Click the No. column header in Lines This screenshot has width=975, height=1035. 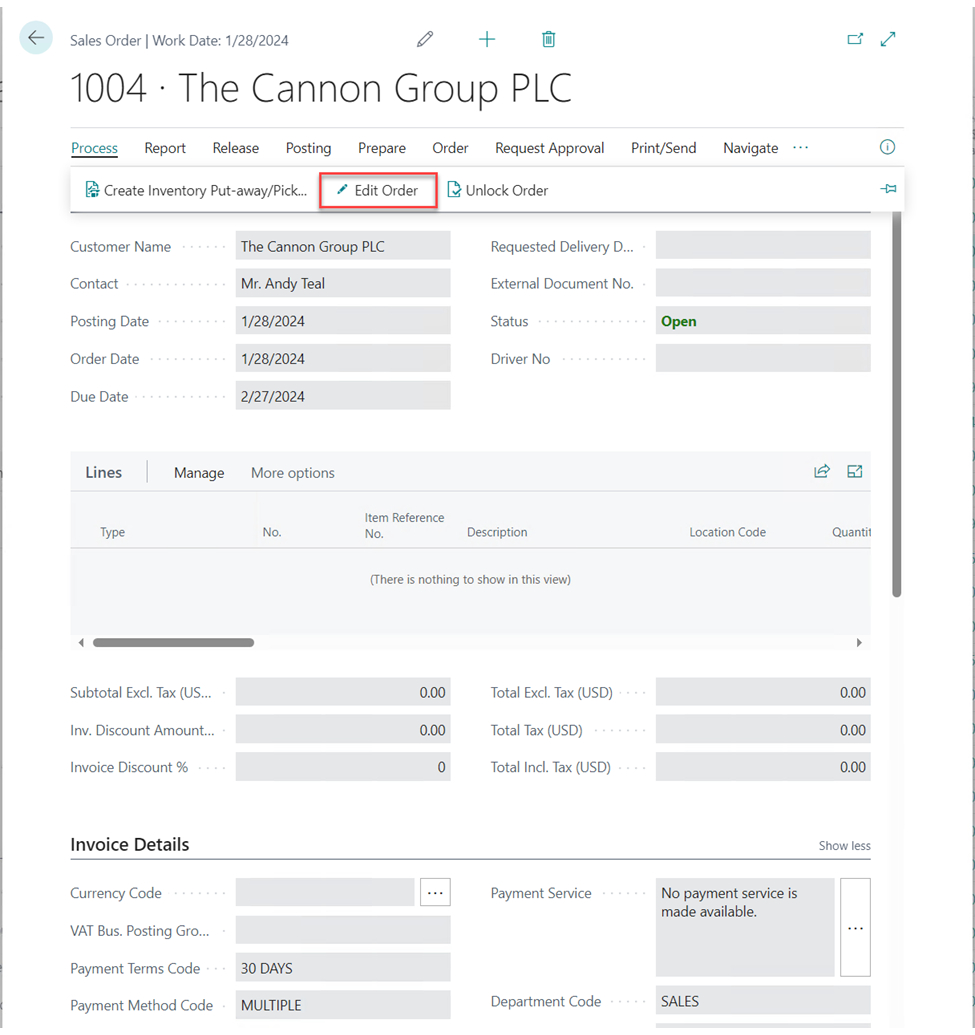(272, 532)
